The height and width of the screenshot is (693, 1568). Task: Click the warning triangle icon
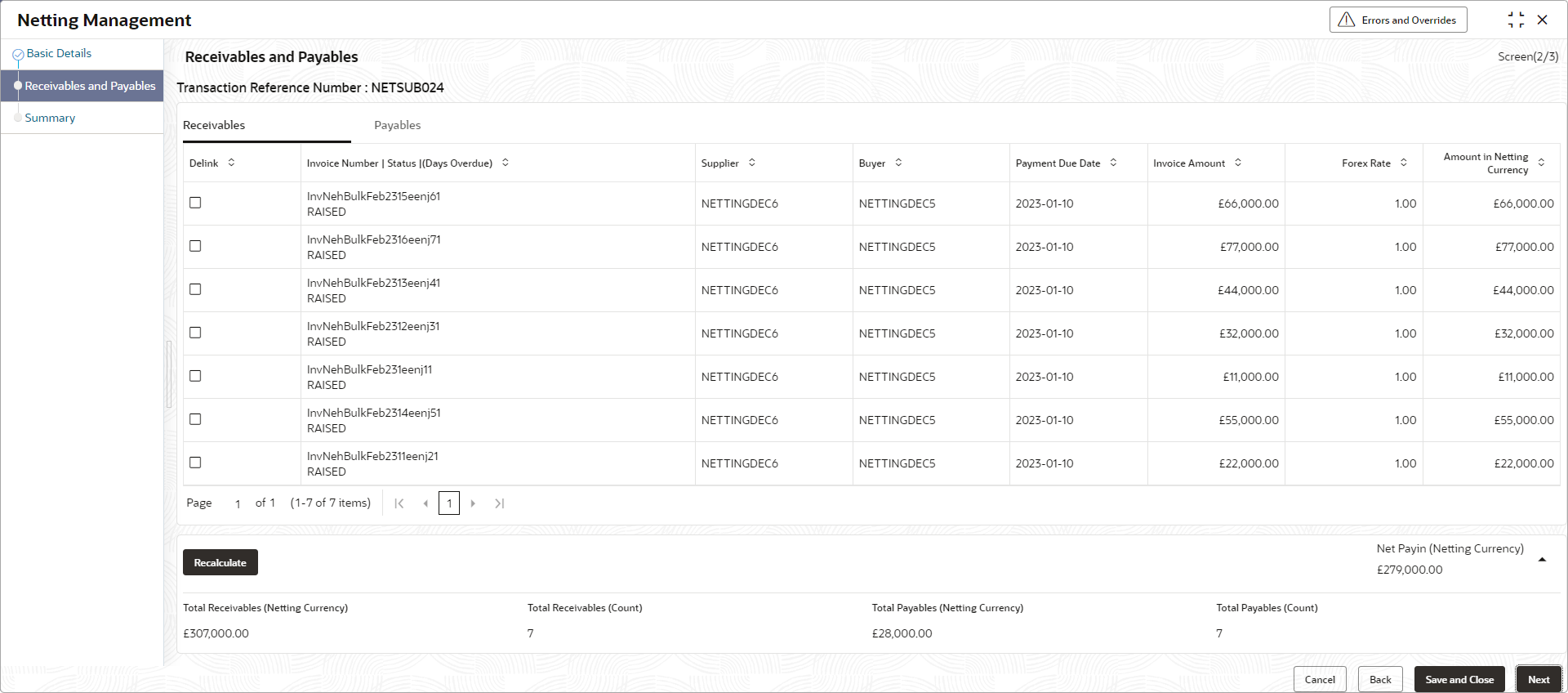1347,20
